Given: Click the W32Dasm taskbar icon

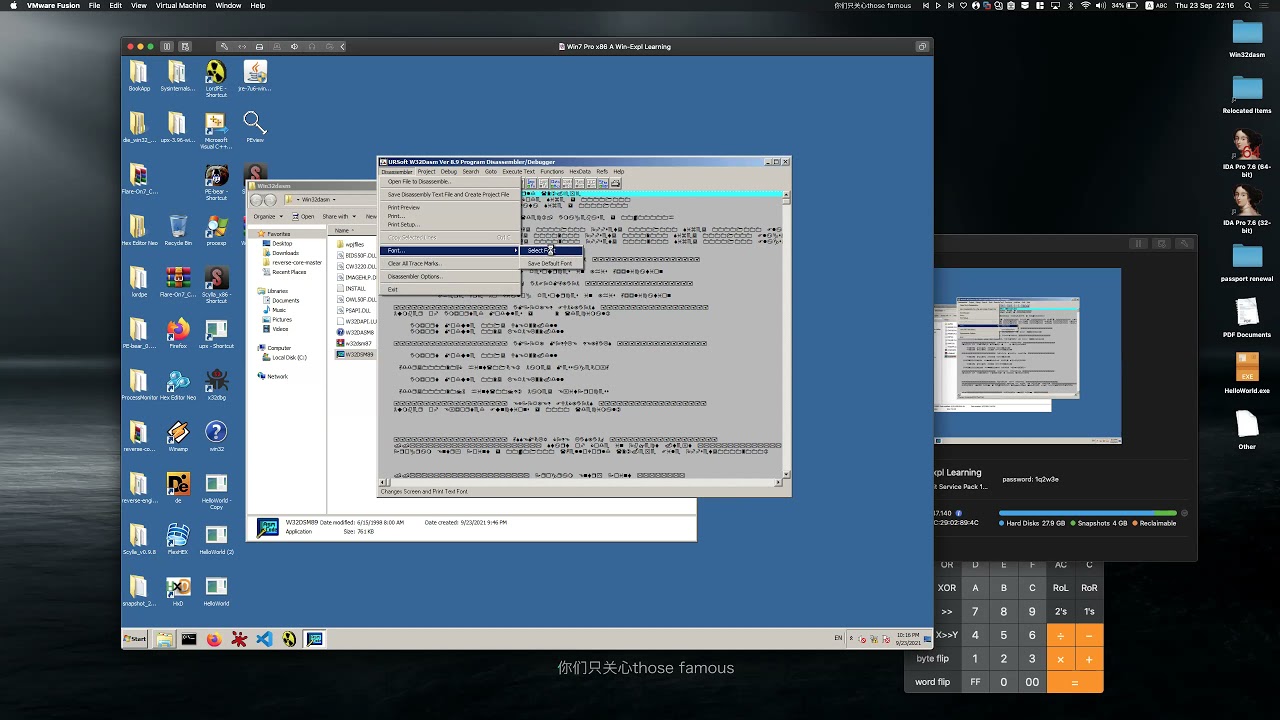Looking at the screenshot, I should tap(315, 639).
